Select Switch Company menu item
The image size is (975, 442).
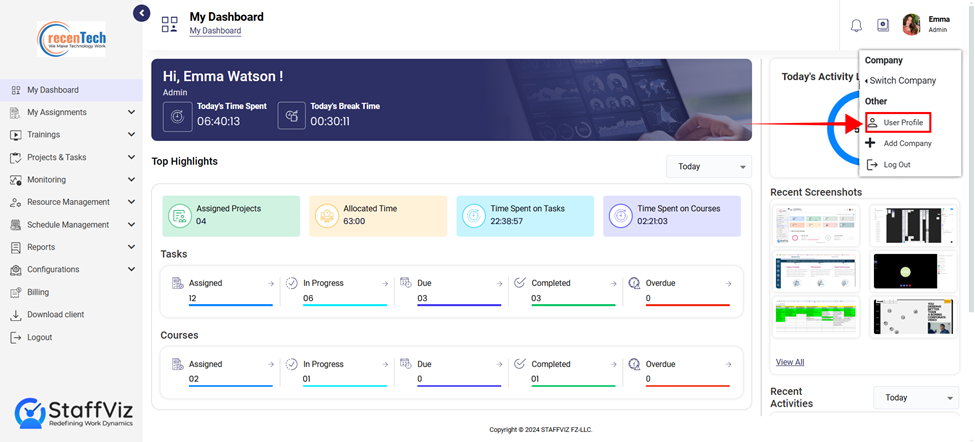coord(900,81)
